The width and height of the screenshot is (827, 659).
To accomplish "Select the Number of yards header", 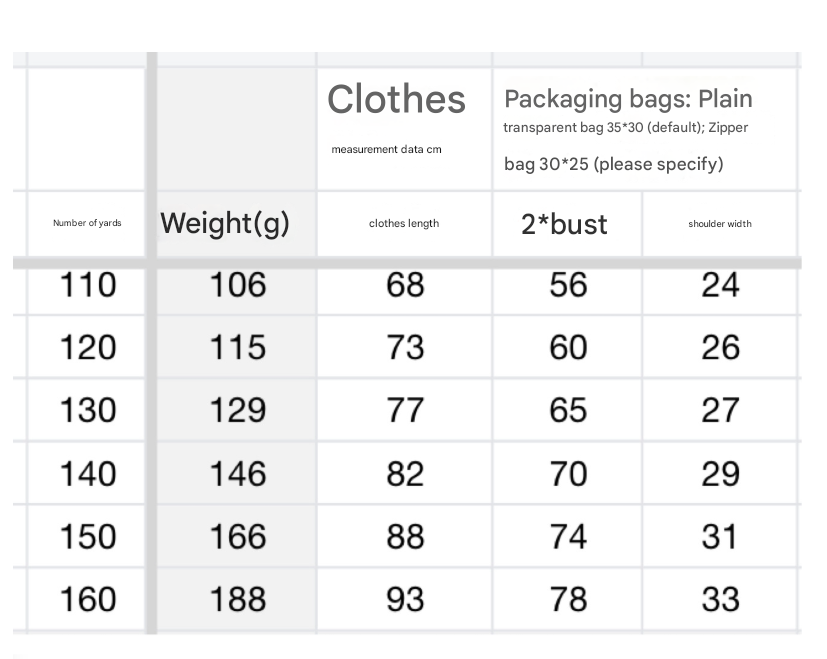I will tap(87, 223).
